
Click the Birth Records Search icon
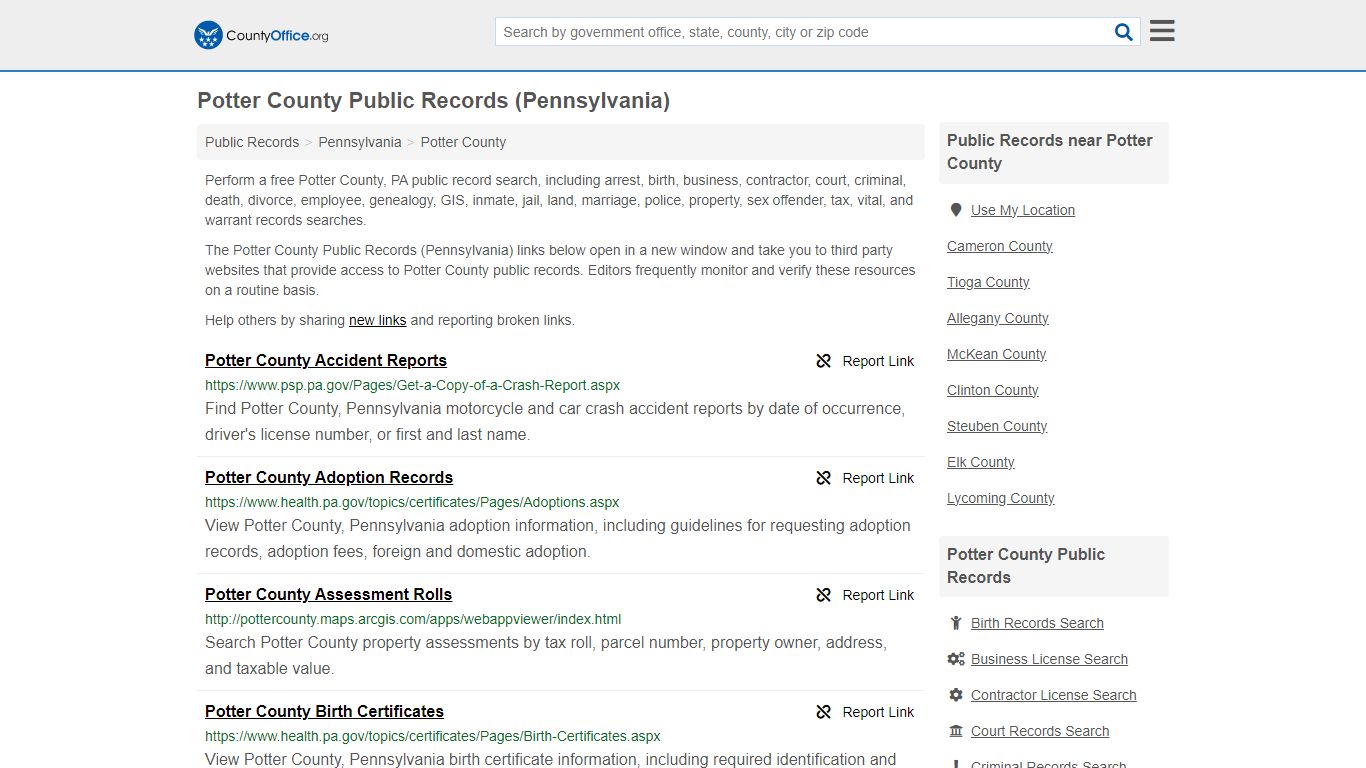coord(956,623)
